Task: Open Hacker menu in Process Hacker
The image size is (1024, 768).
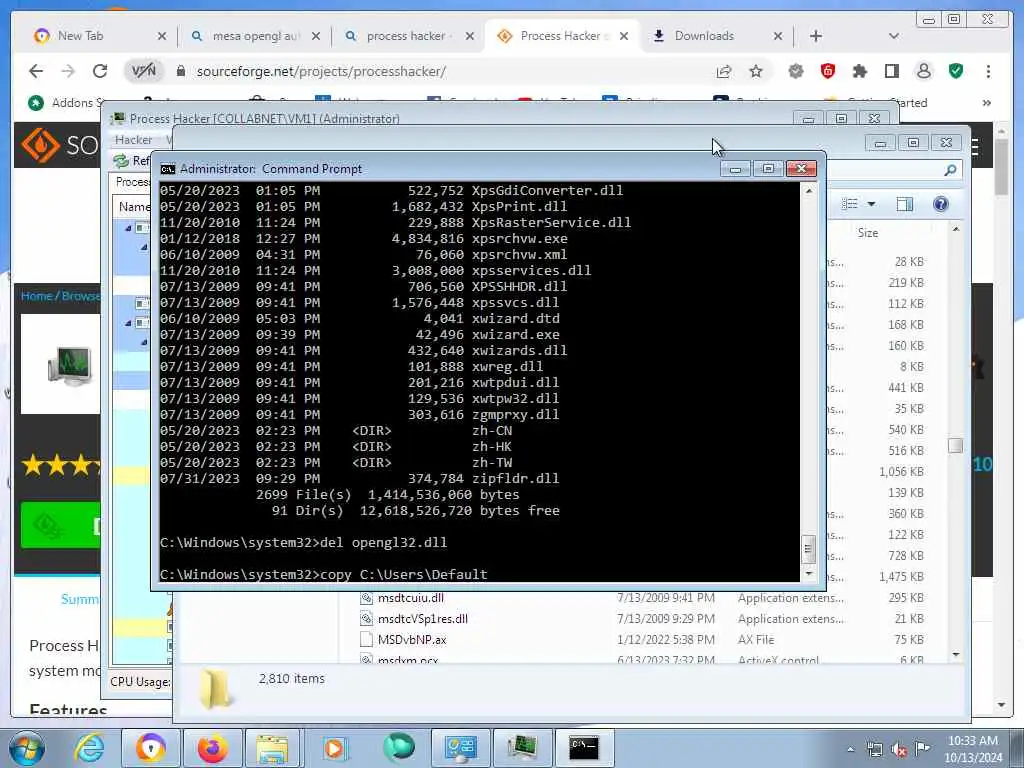Action: tap(133, 140)
